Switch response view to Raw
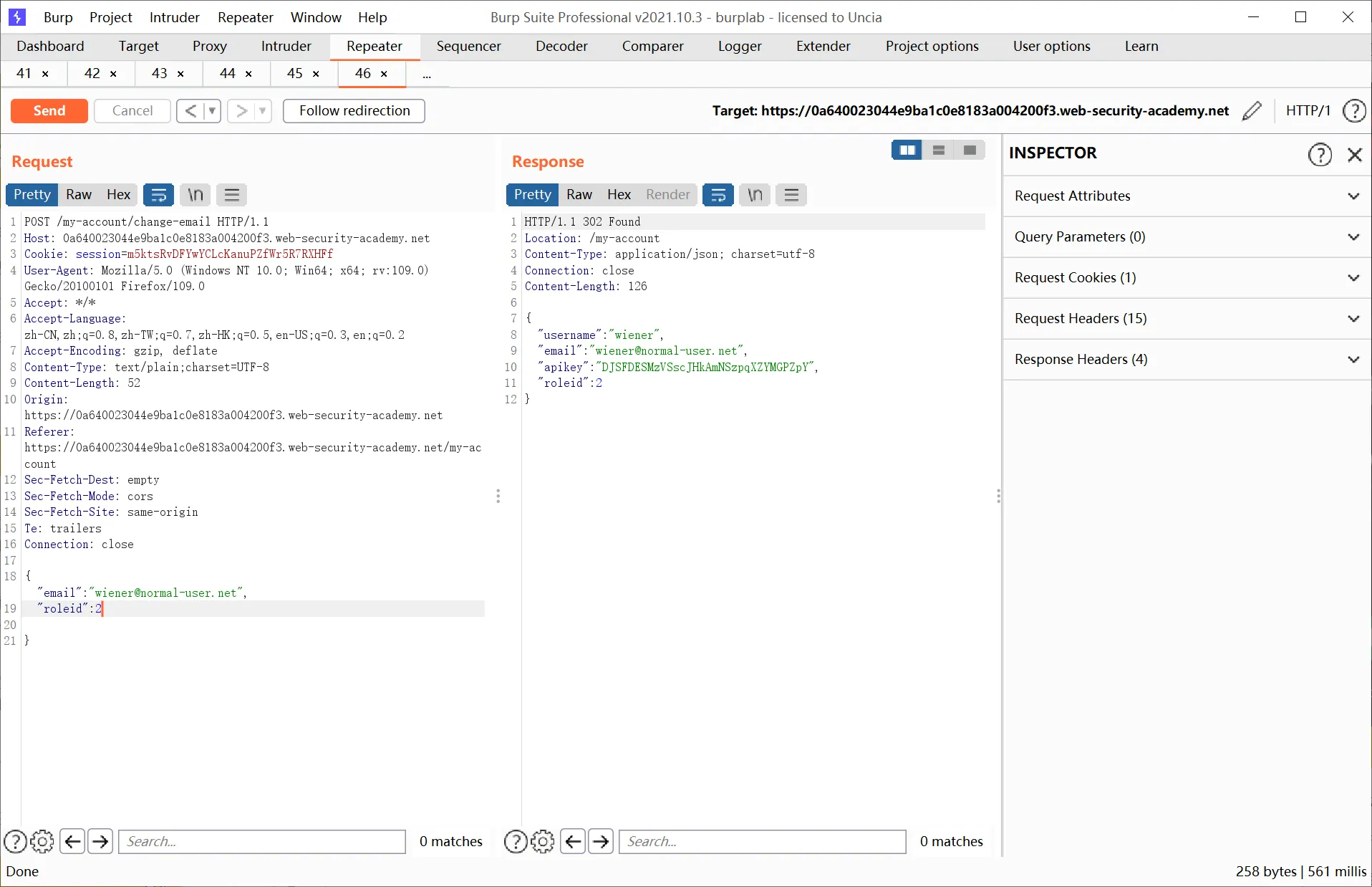This screenshot has width=1372, height=887. 579,195
